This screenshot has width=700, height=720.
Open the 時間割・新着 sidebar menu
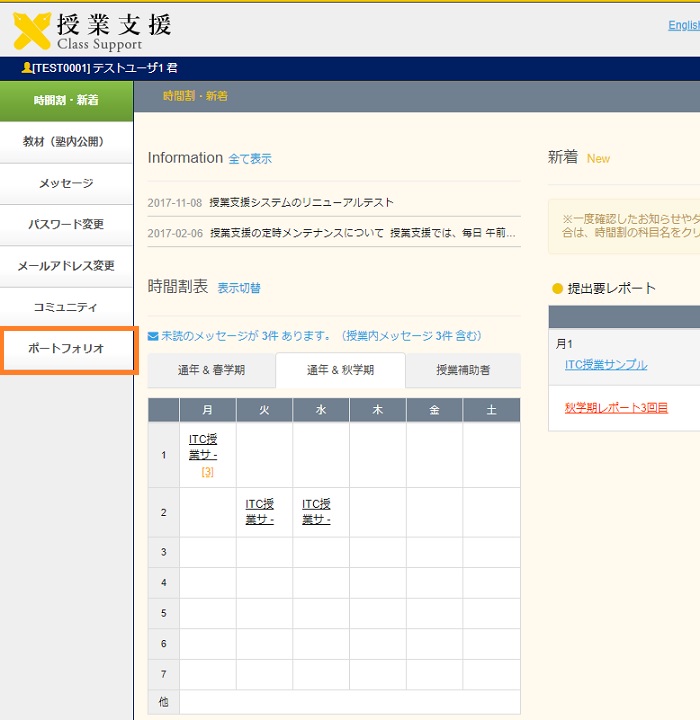[x=66, y=100]
